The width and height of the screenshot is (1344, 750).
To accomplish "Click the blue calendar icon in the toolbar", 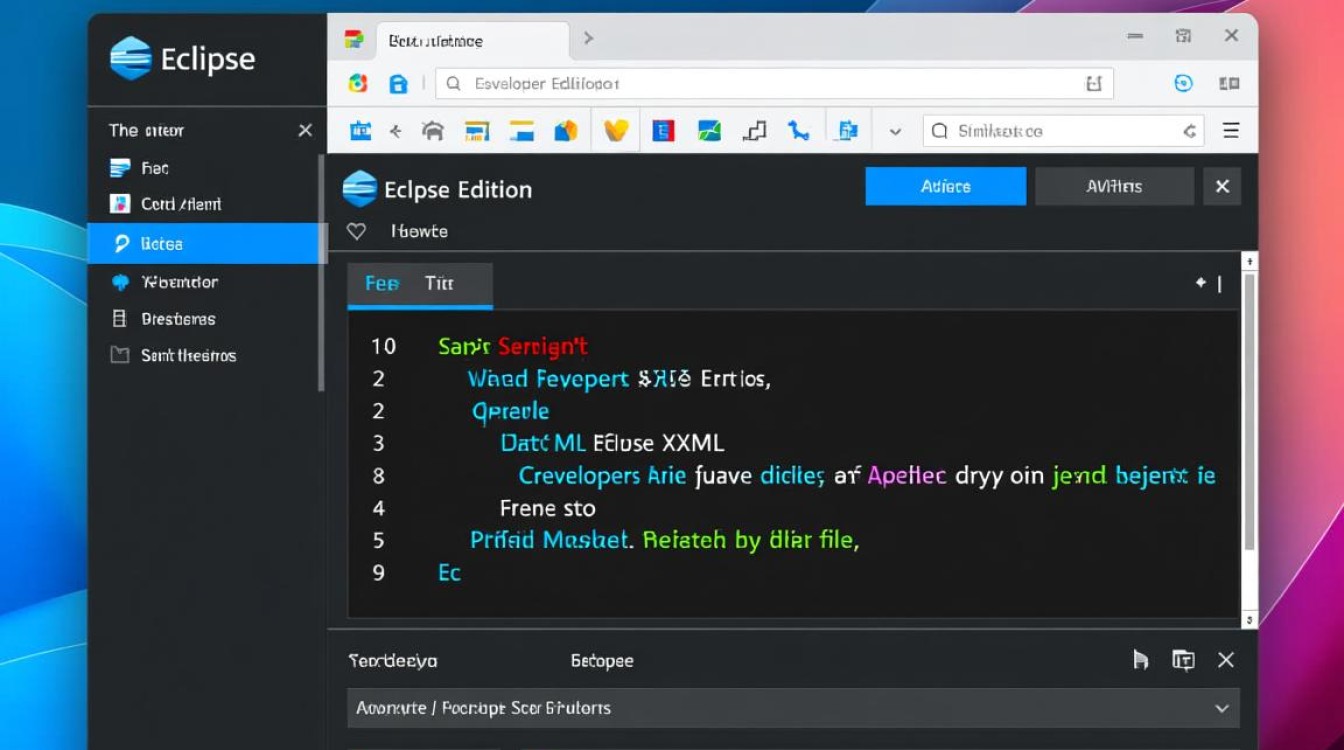I will coord(360,131).
